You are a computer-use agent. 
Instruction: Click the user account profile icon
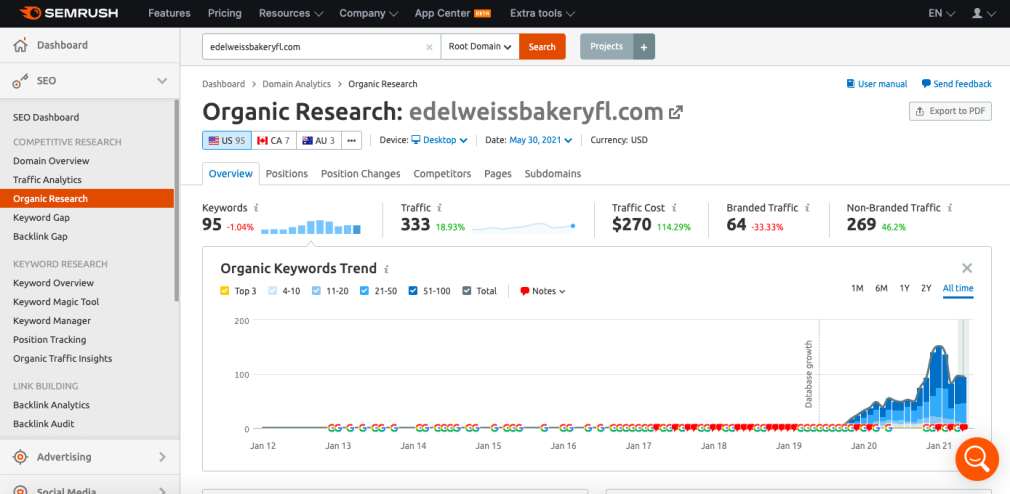point(977,14)
